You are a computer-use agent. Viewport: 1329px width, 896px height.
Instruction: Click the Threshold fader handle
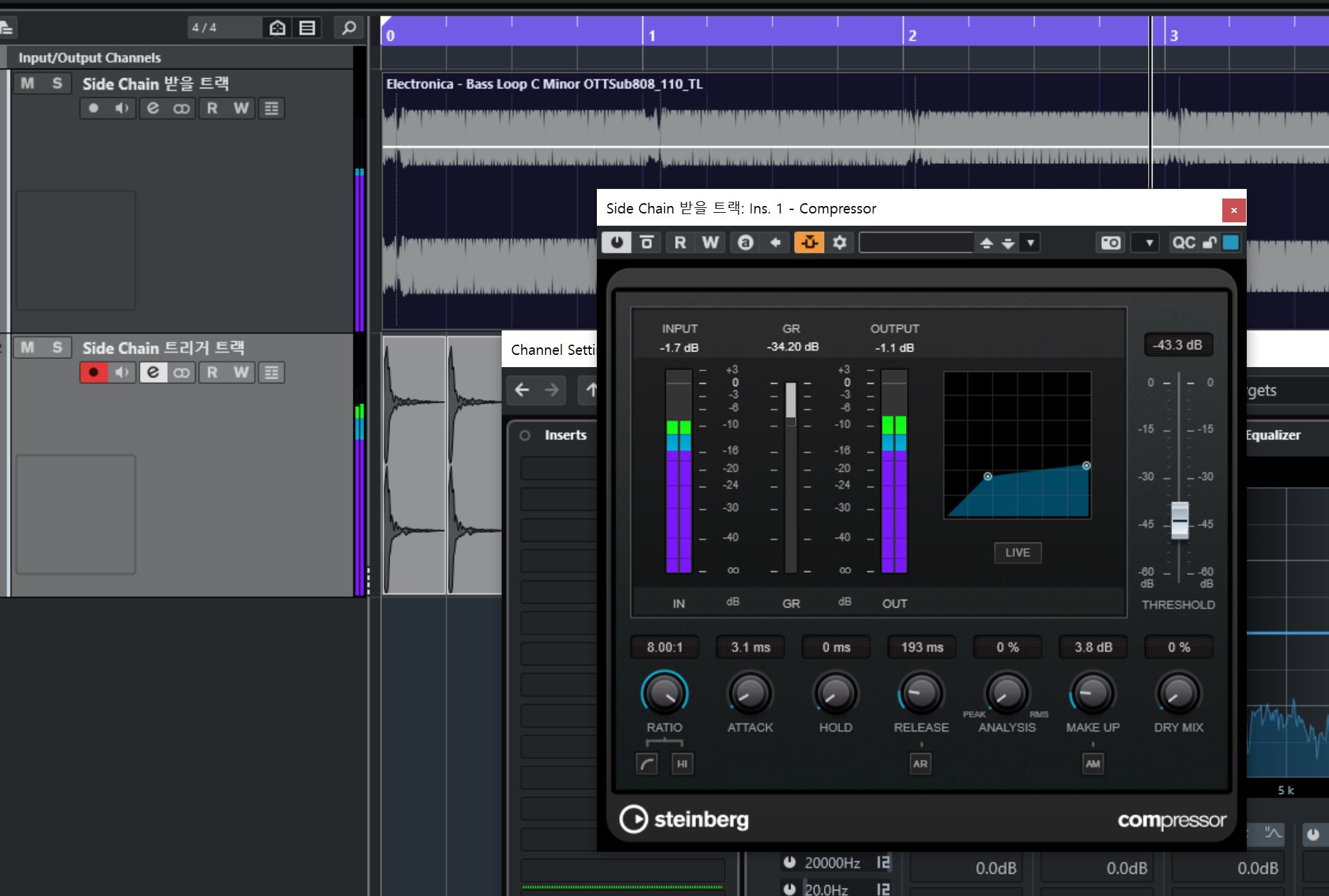[1179, 521]
